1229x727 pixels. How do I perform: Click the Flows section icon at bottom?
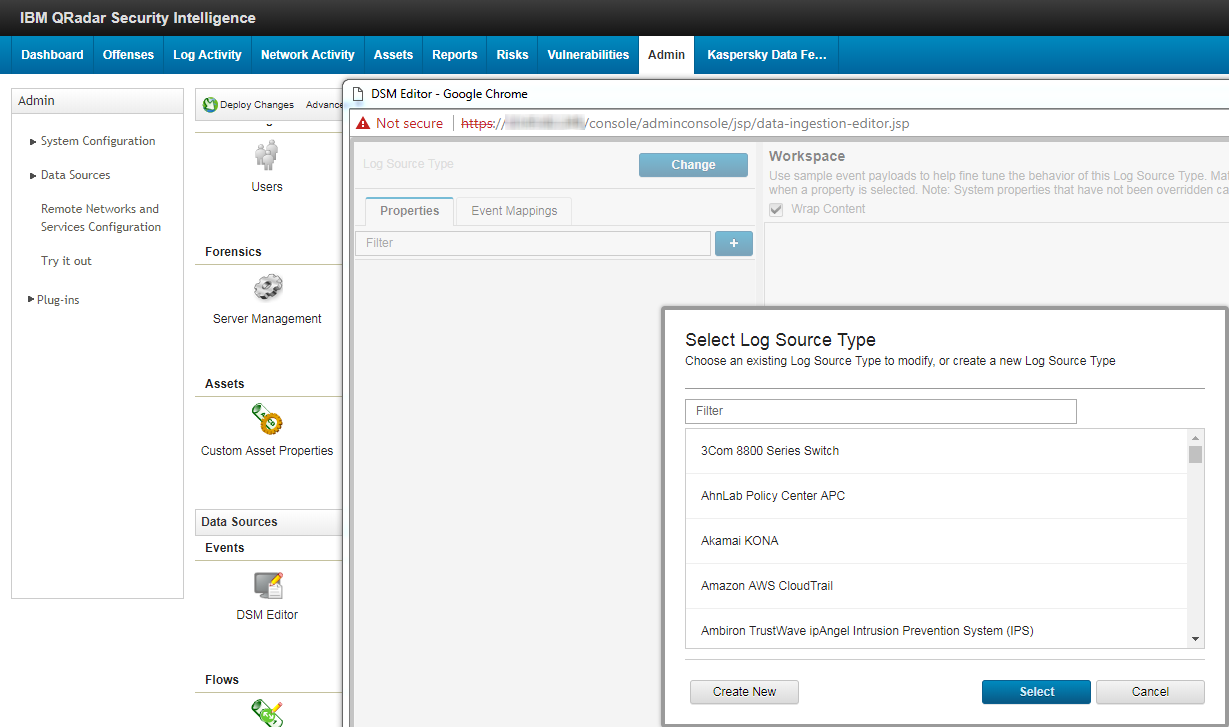click(267, 712)
